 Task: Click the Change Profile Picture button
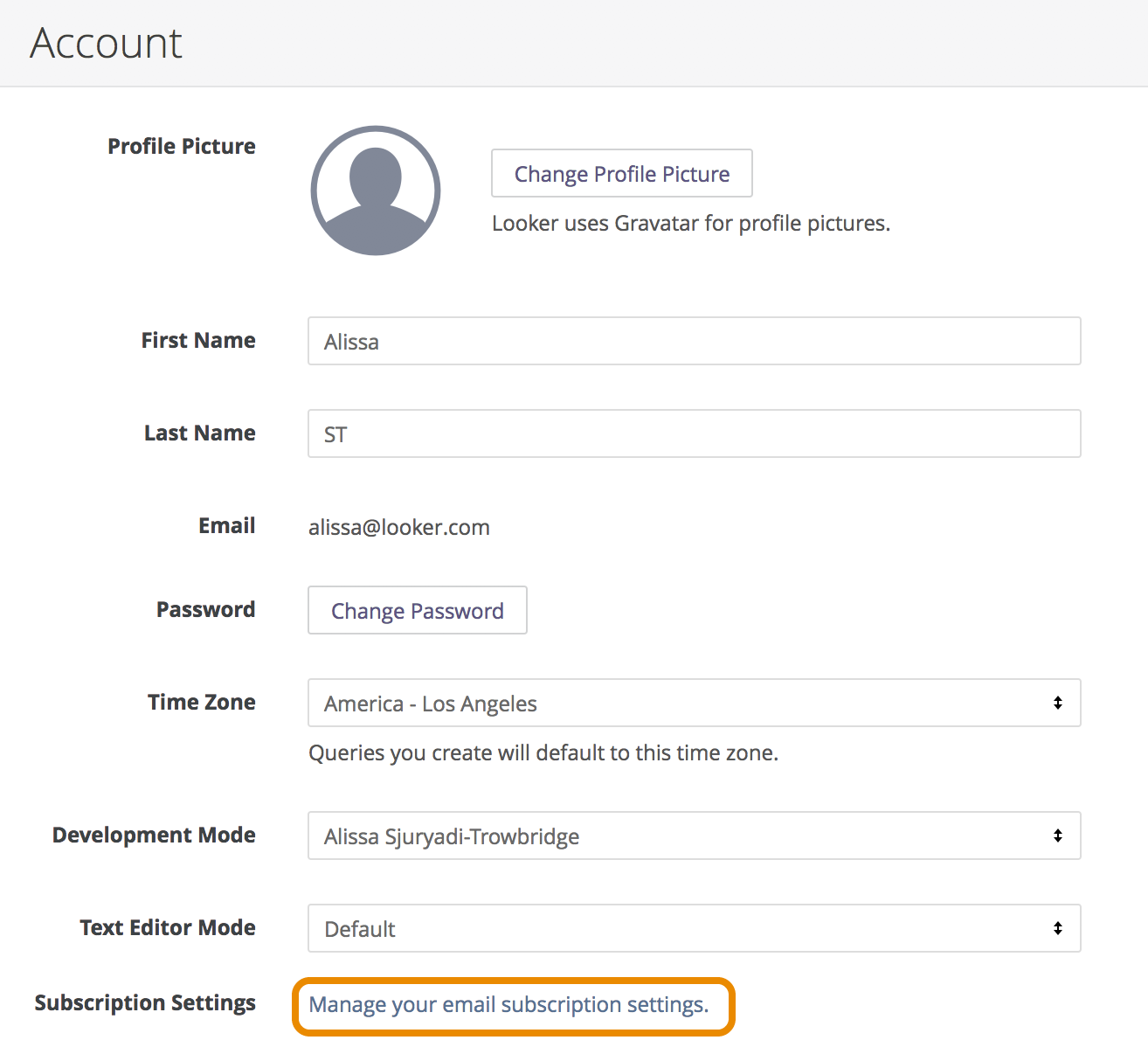pos(621,173)
